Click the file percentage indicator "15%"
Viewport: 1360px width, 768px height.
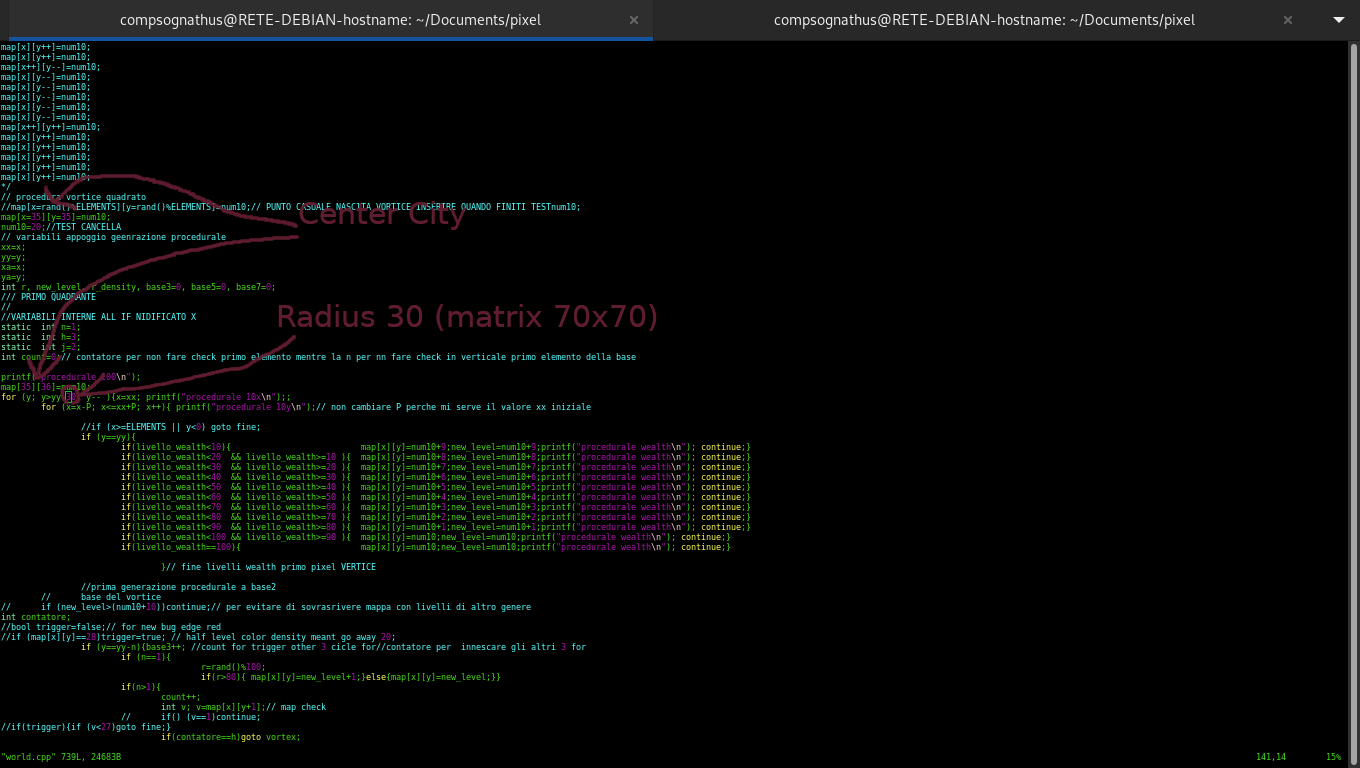click(1333, 757)
